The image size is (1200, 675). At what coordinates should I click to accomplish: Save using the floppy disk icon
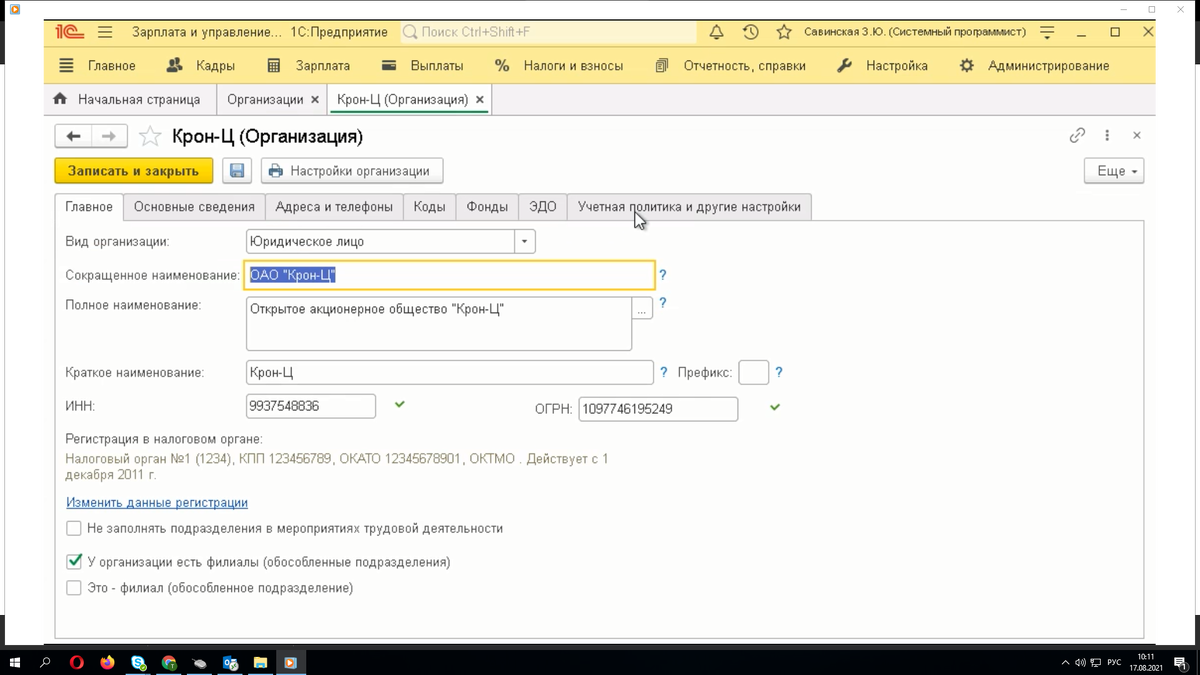(237, 171)
